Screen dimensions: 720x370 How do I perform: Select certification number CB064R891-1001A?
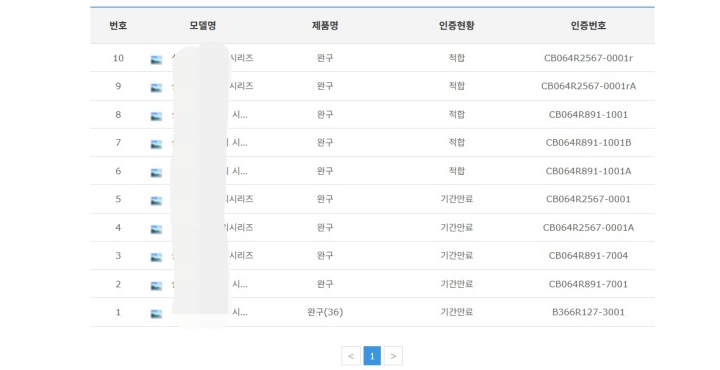(x=588, y=171)
